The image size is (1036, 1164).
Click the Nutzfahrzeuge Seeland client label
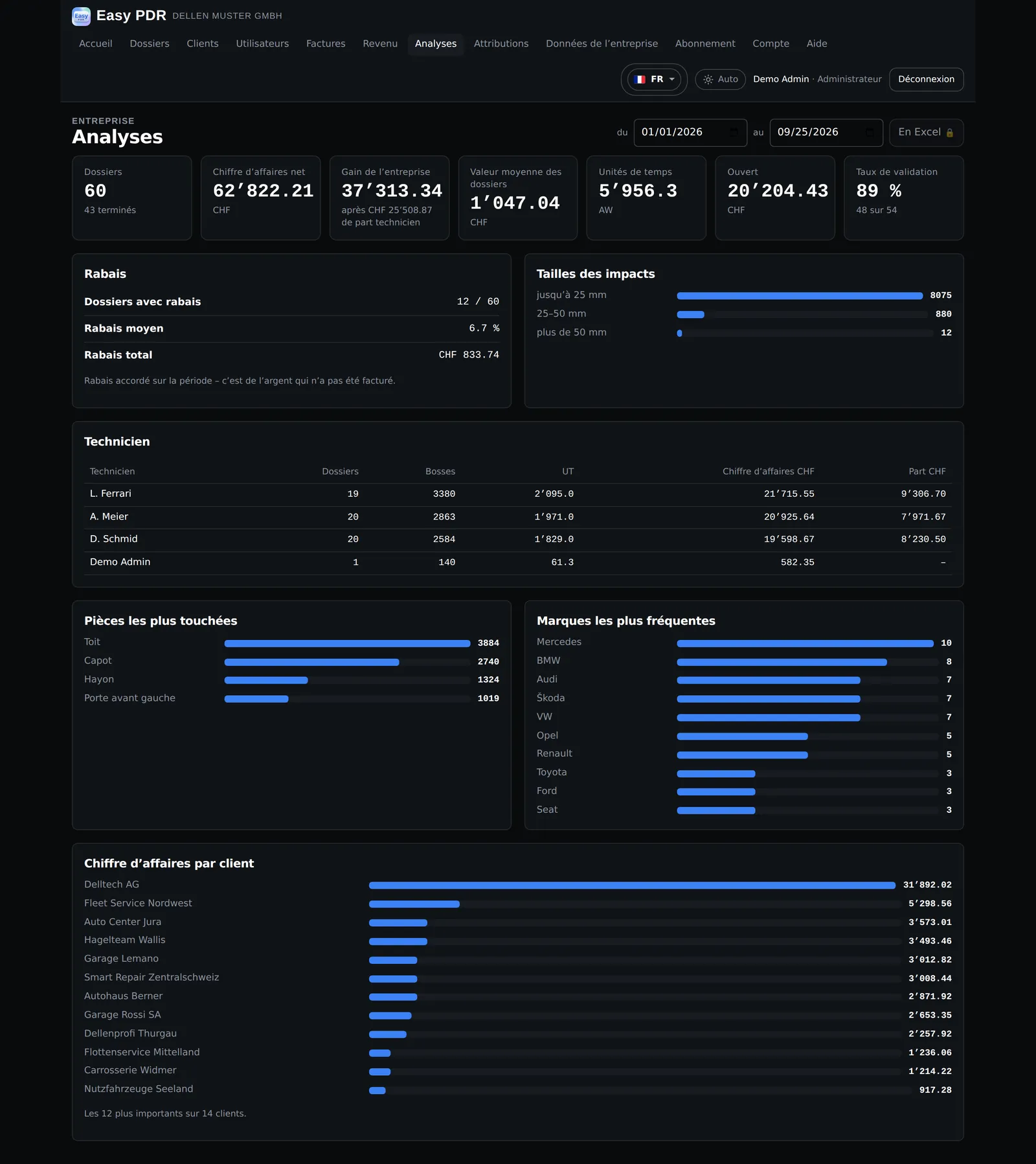pyautogui.click(x=139, y=1089)
